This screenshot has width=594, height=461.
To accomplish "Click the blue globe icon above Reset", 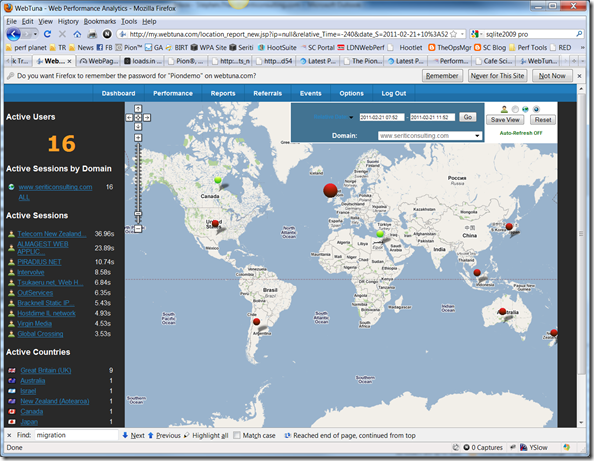I will click(536, 109).
